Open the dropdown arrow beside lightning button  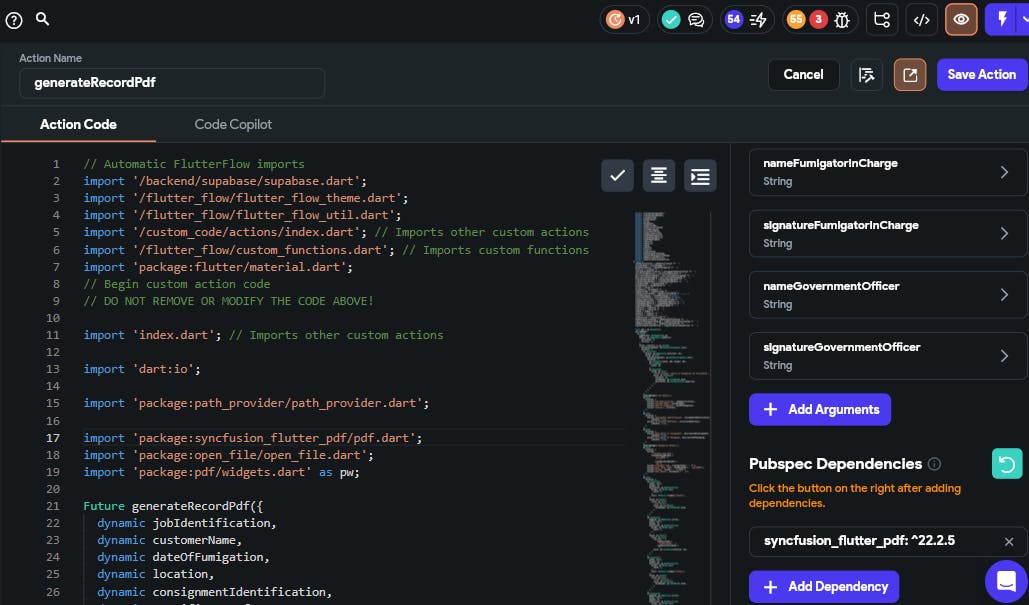pos(1024,19)
